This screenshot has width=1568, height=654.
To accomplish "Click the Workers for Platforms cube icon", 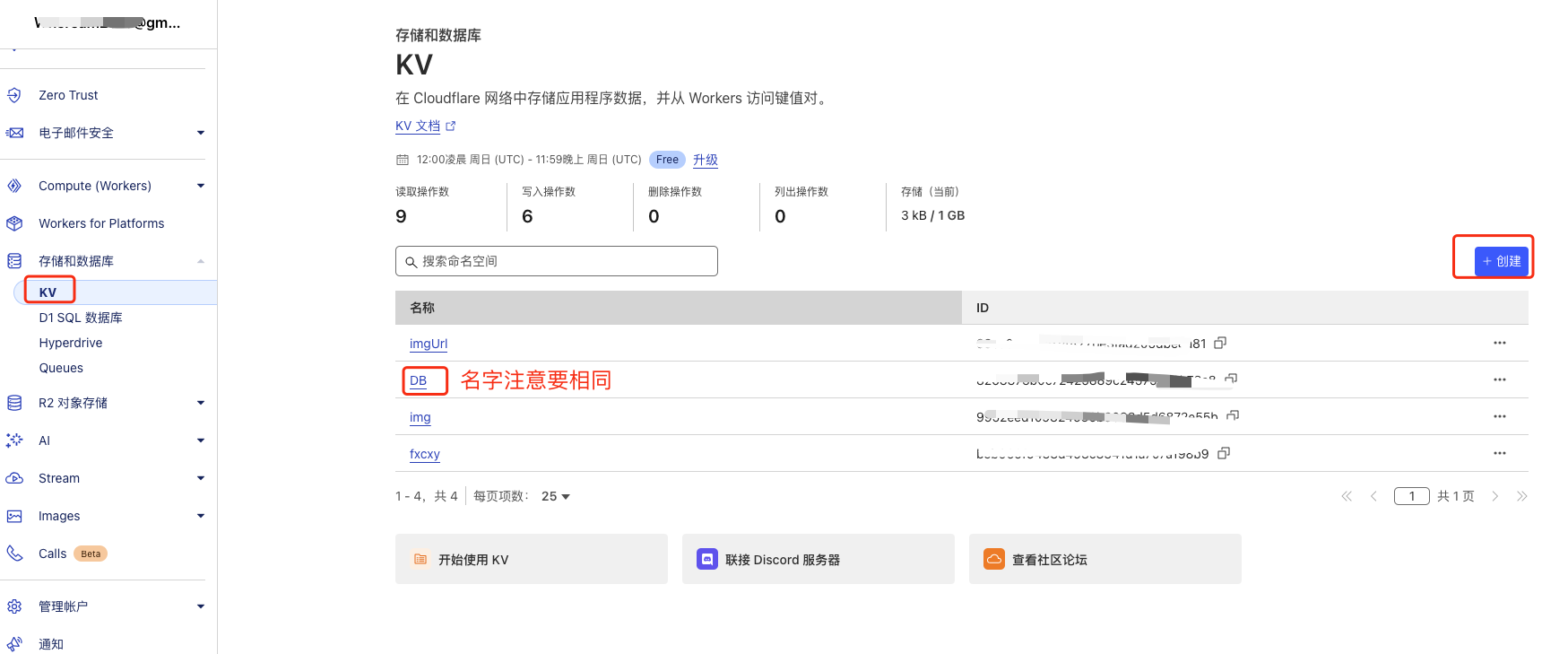I will coord(14,223).
